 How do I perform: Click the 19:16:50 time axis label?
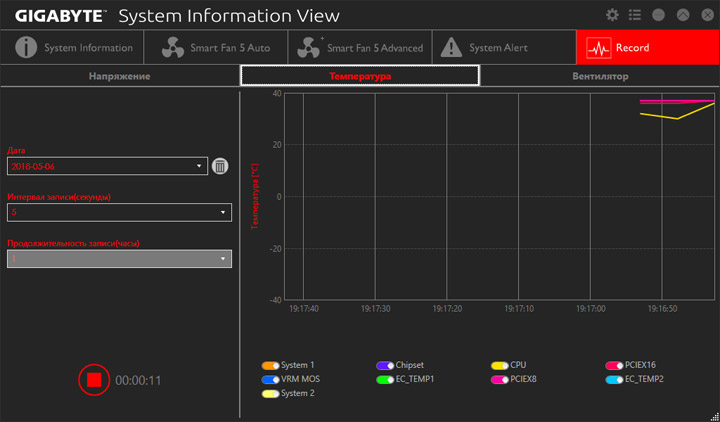pos(662,309)
